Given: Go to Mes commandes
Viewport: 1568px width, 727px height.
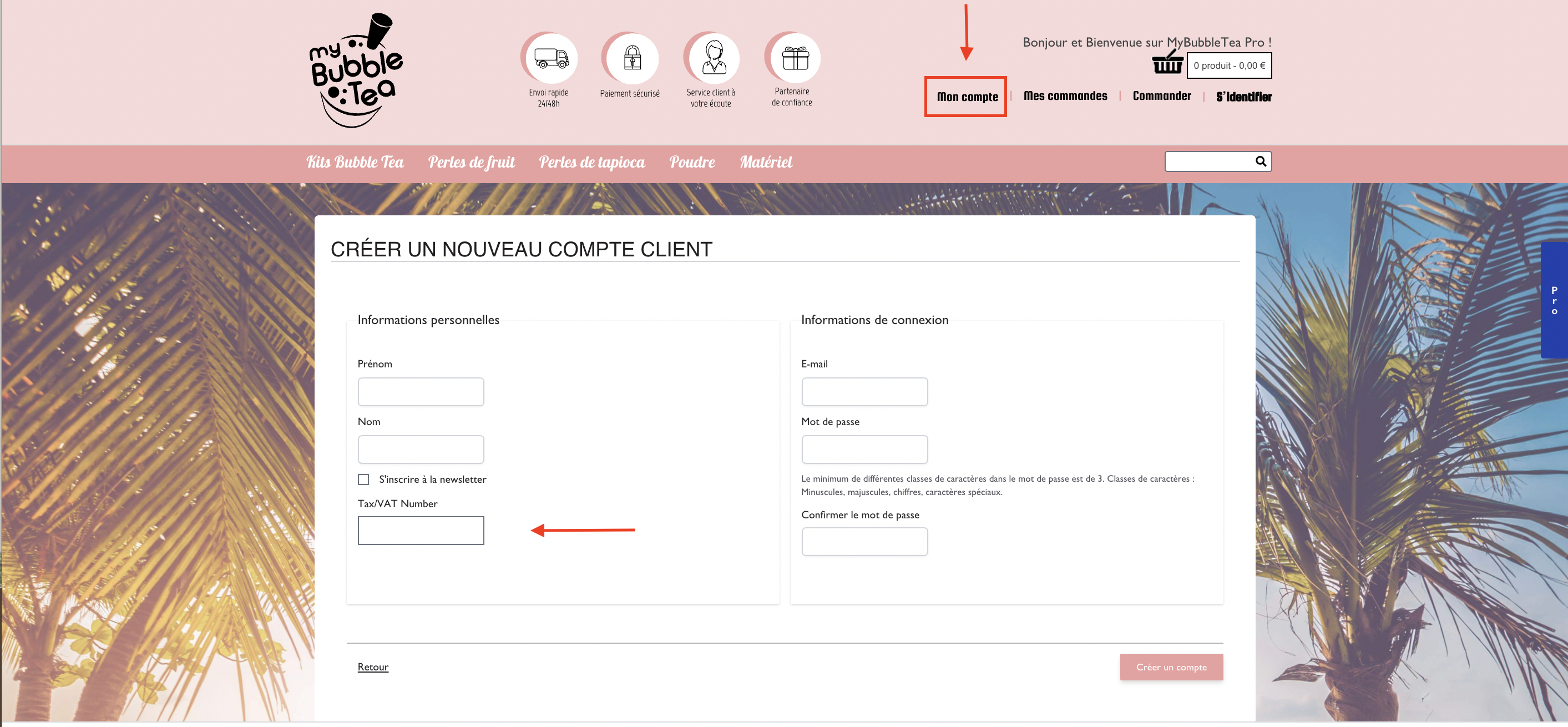Looking at the screenshot, I should point(1065,96).
